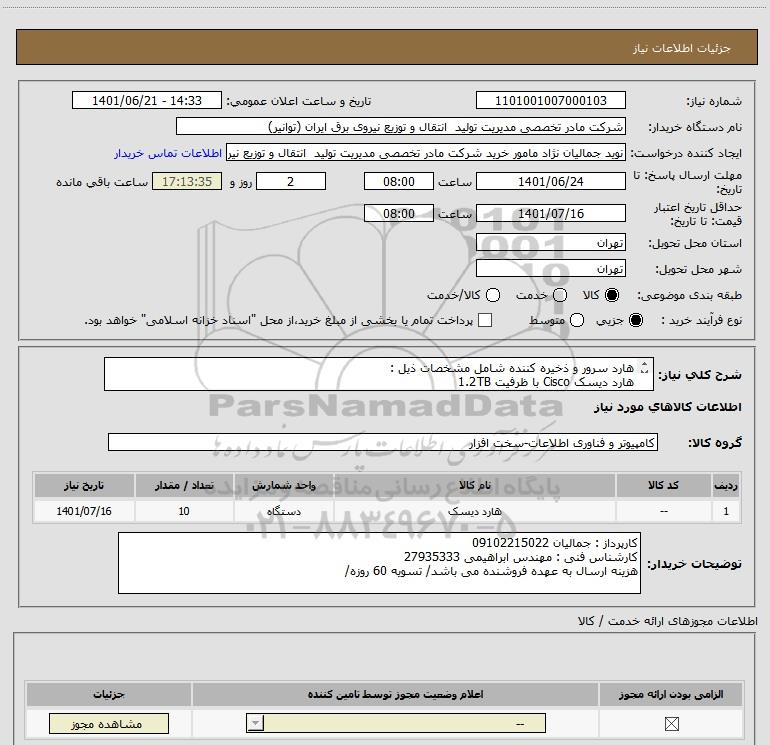Open اطلاعات تماس خریدار link
The image size is (770, 745).
click(x=168, y=153)
